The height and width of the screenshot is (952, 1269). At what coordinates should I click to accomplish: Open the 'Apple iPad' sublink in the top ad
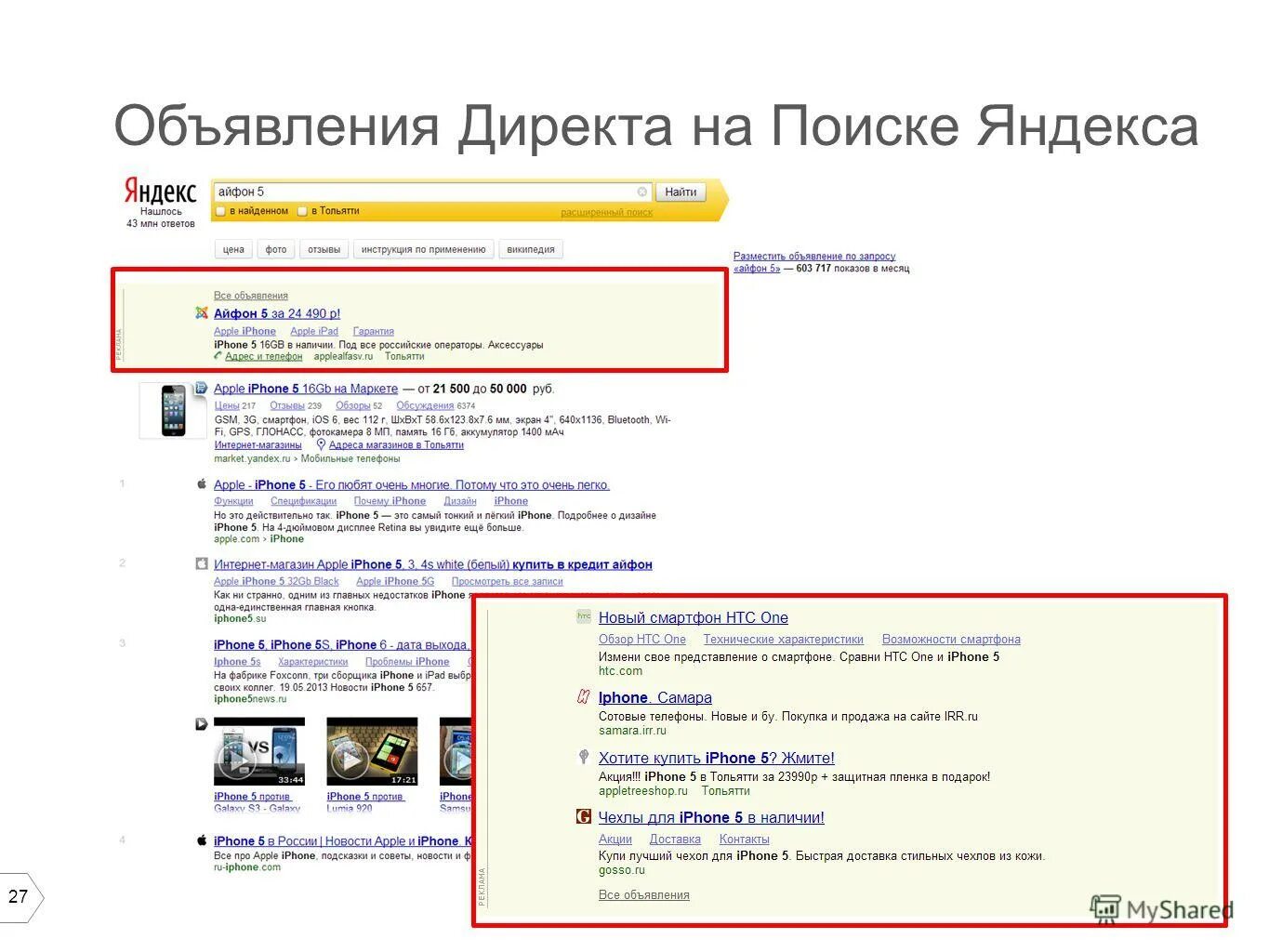point(314,331)
